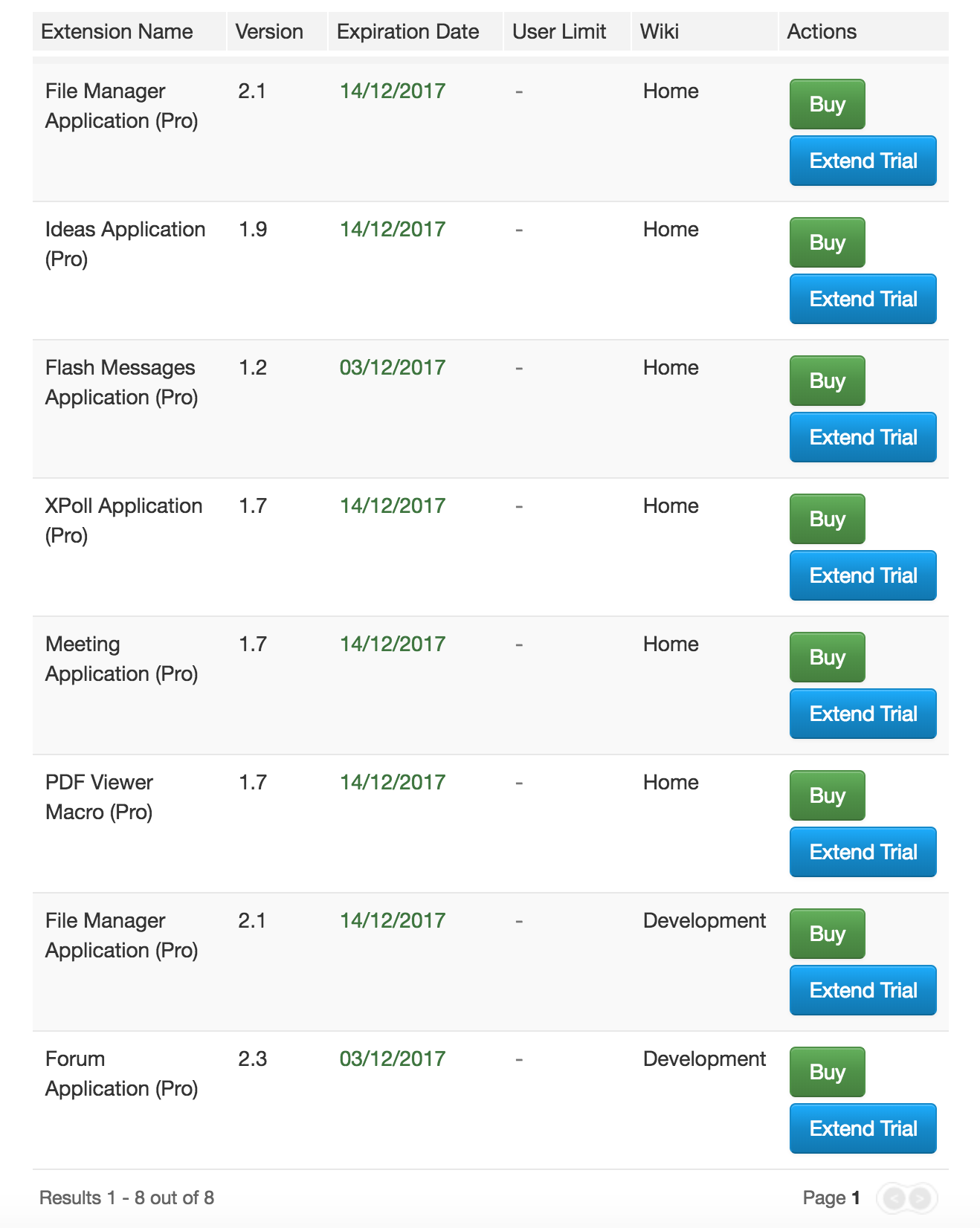Extend Trial for XPoll Application (Pro)
The width and height of the screenshot is (980, 1228).
(862, 575)
